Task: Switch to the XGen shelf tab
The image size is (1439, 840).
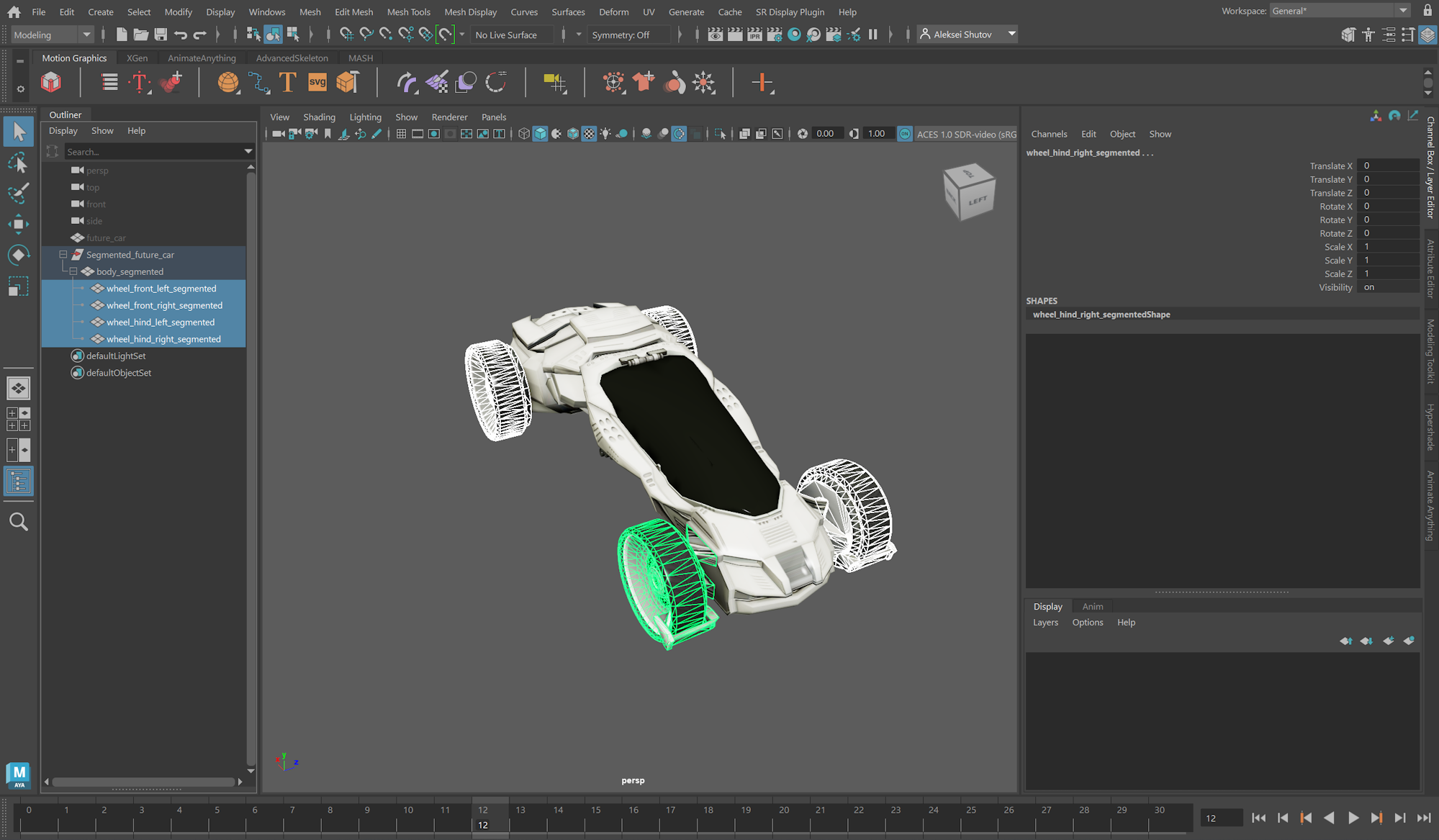Action: 137,58
